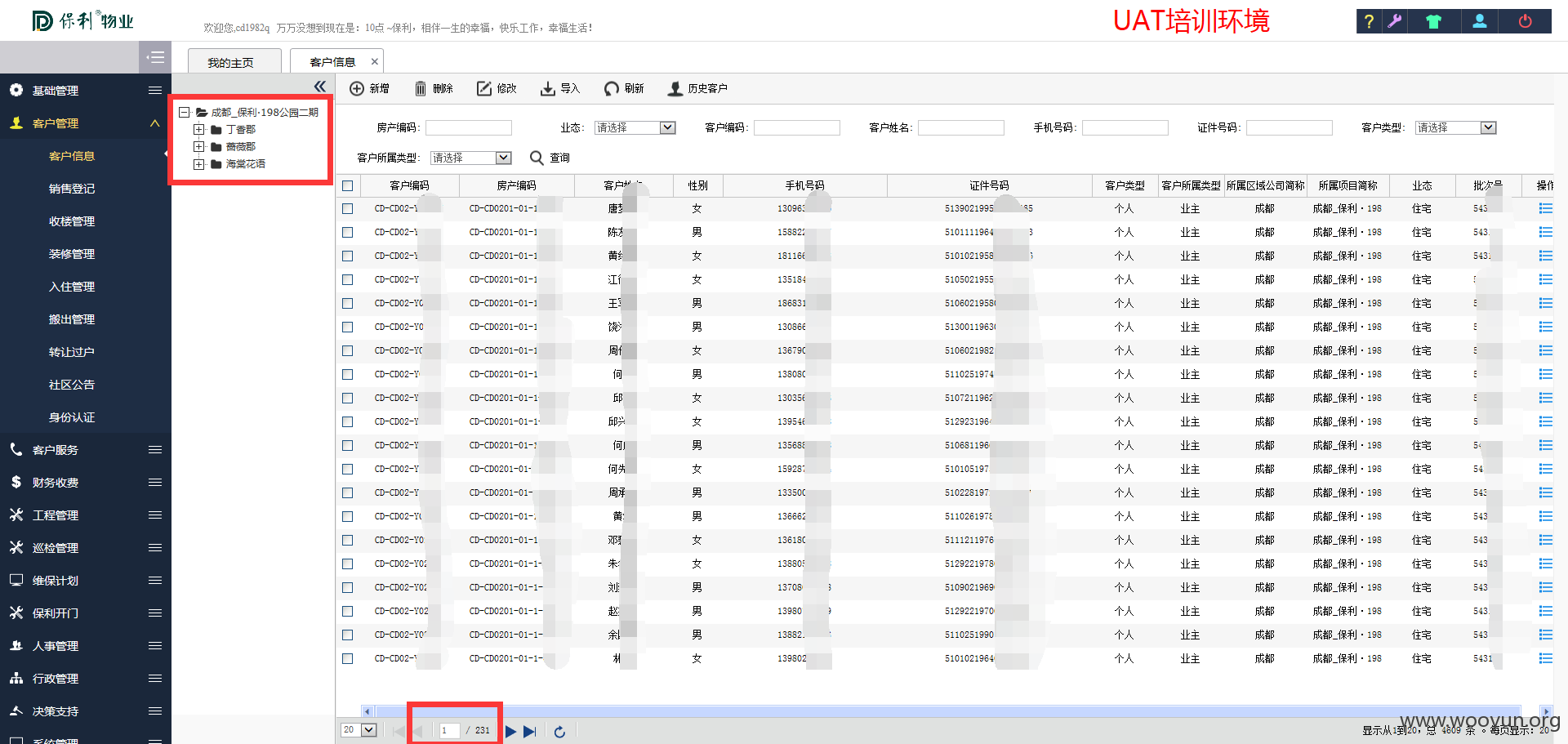The height and width of the screenshot is (744, 1568).
Task: Click the green shirt theme icon
Action: (x=1433, y=21)
